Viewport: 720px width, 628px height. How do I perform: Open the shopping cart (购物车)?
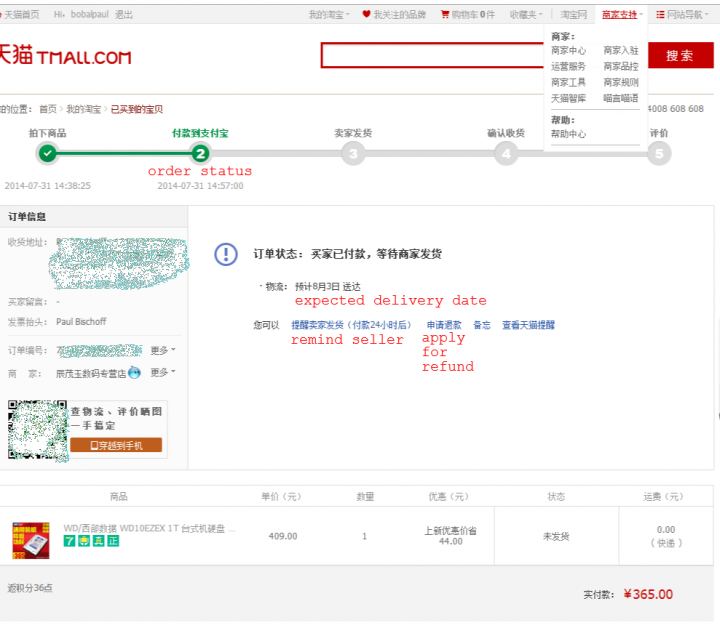[467, 15]
